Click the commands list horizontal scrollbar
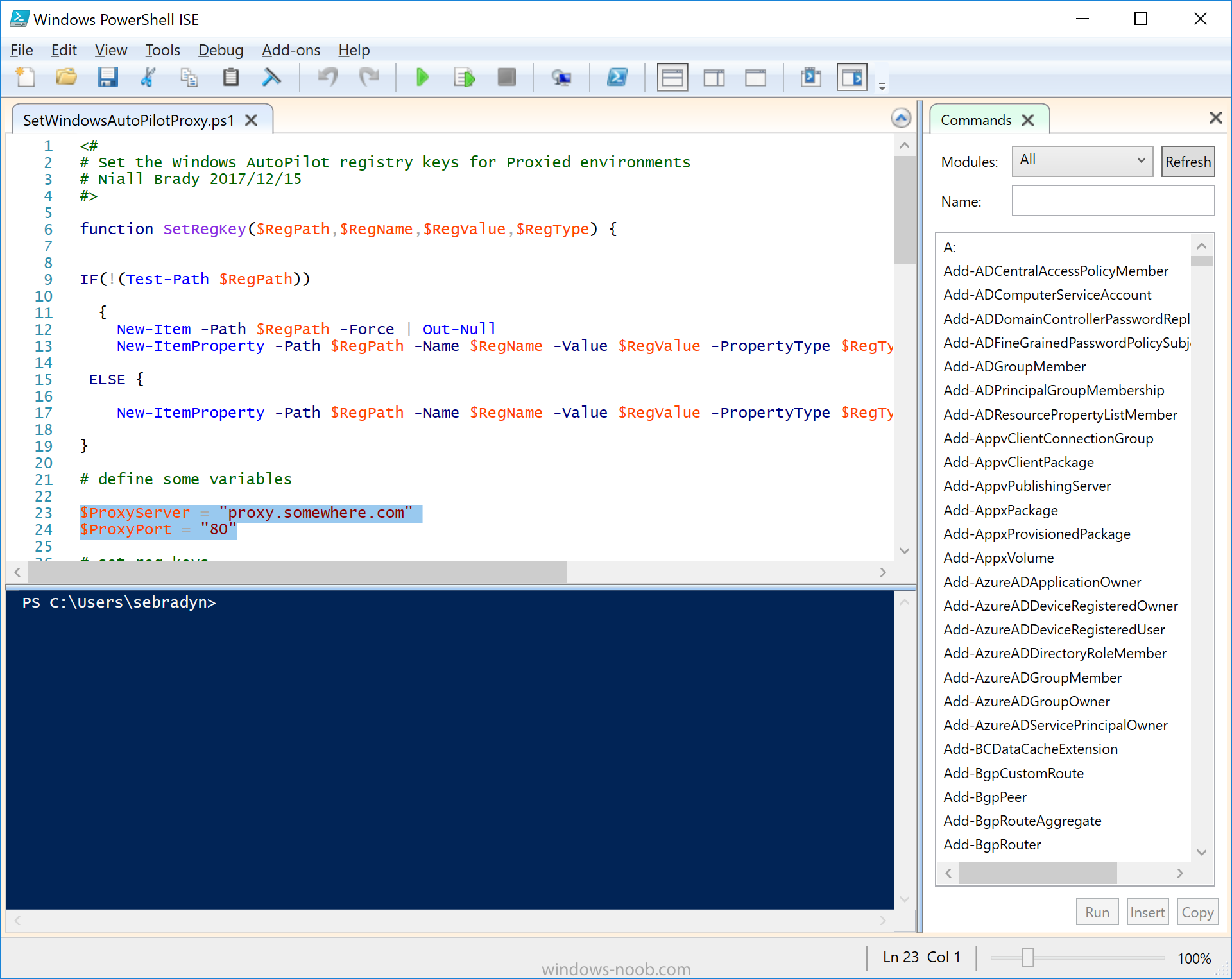1232x979 pixels. 1038,873
